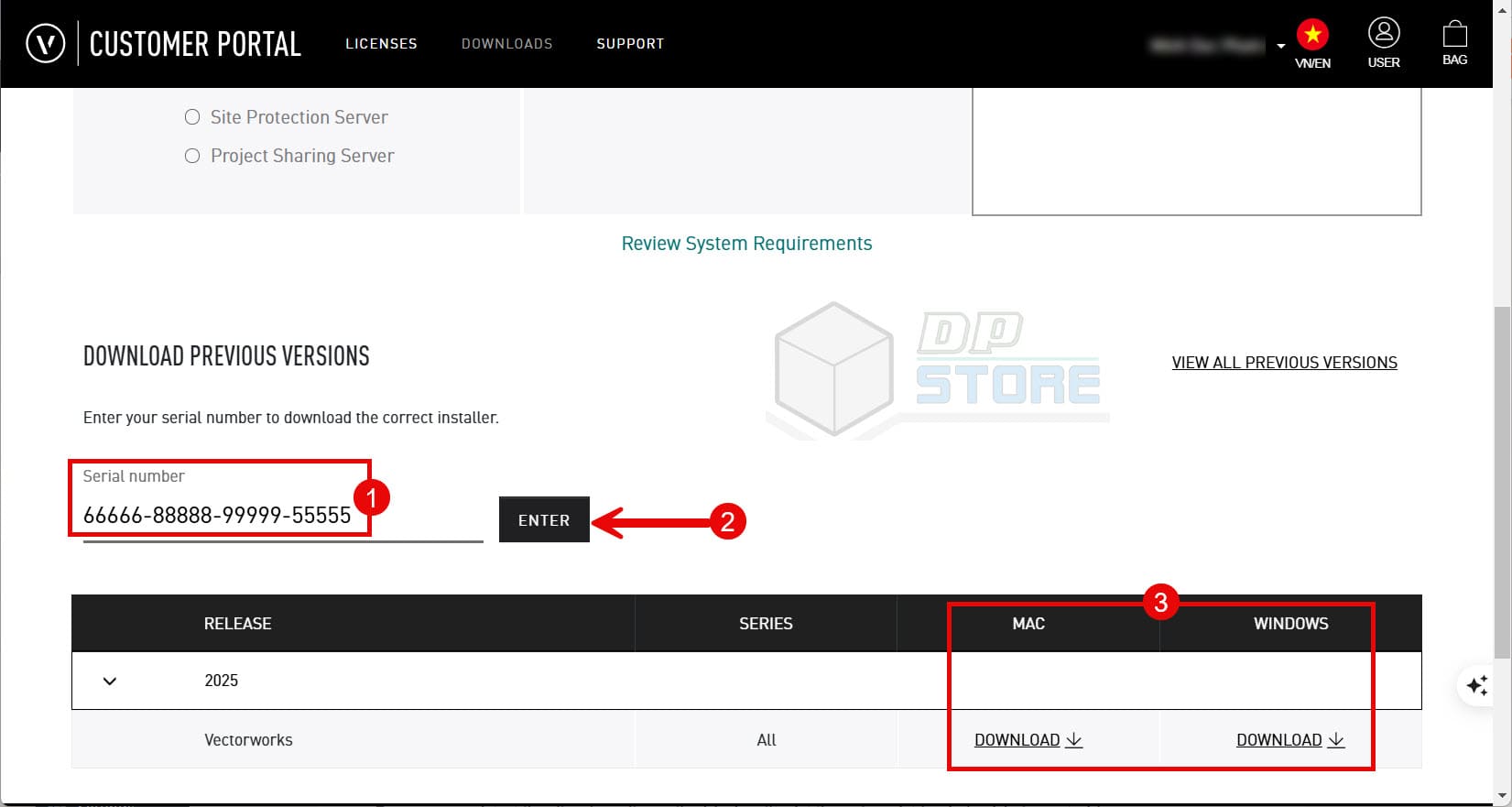1512x807 pixels.
Task: Download Vectorworks 2025 for Mac
Action: (x=1028, y=740)
